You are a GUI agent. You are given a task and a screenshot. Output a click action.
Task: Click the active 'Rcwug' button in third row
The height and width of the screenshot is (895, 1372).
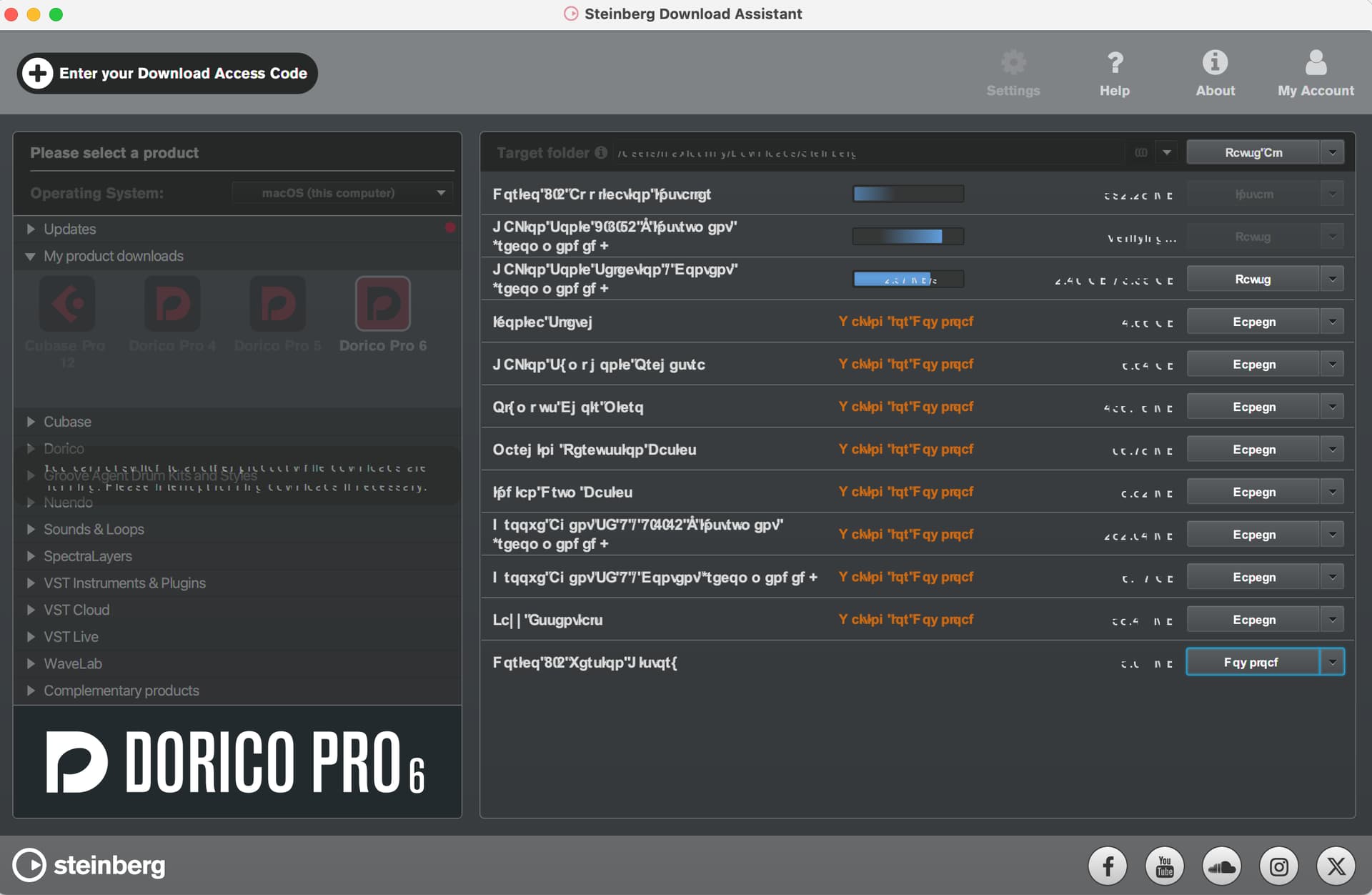tap(1253, 279)
